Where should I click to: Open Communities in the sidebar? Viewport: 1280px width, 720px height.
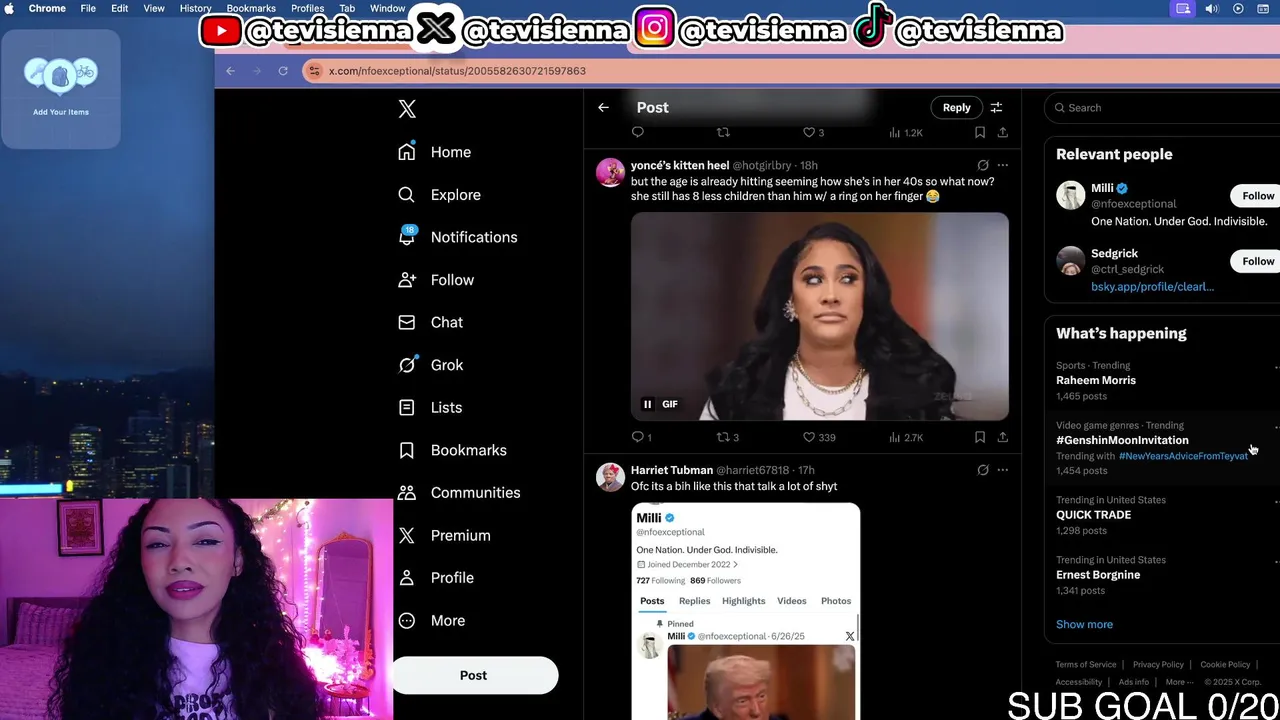(x=458, y=492)
